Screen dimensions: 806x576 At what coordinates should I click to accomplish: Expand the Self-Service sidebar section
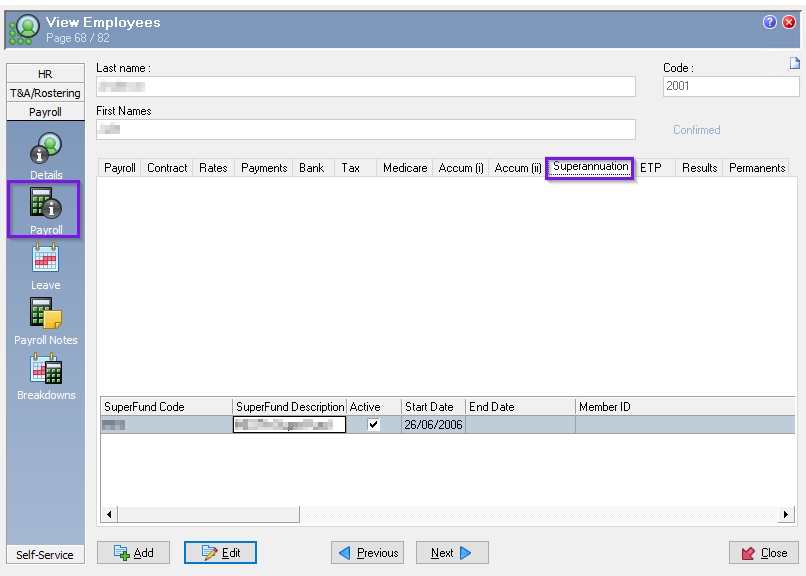[x=45, y=555]
